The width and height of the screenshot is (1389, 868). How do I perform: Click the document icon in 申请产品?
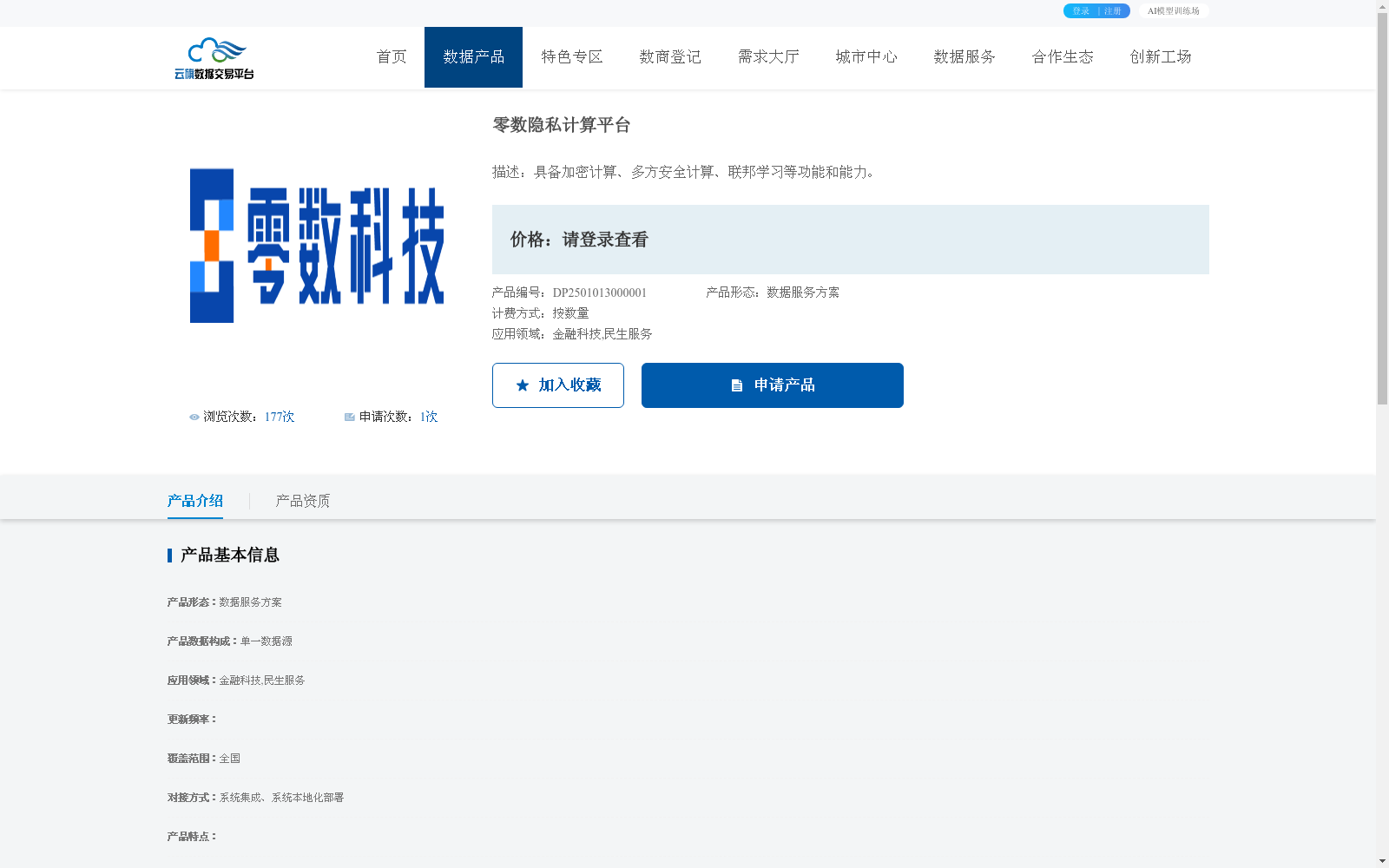[x=737, y=385]
